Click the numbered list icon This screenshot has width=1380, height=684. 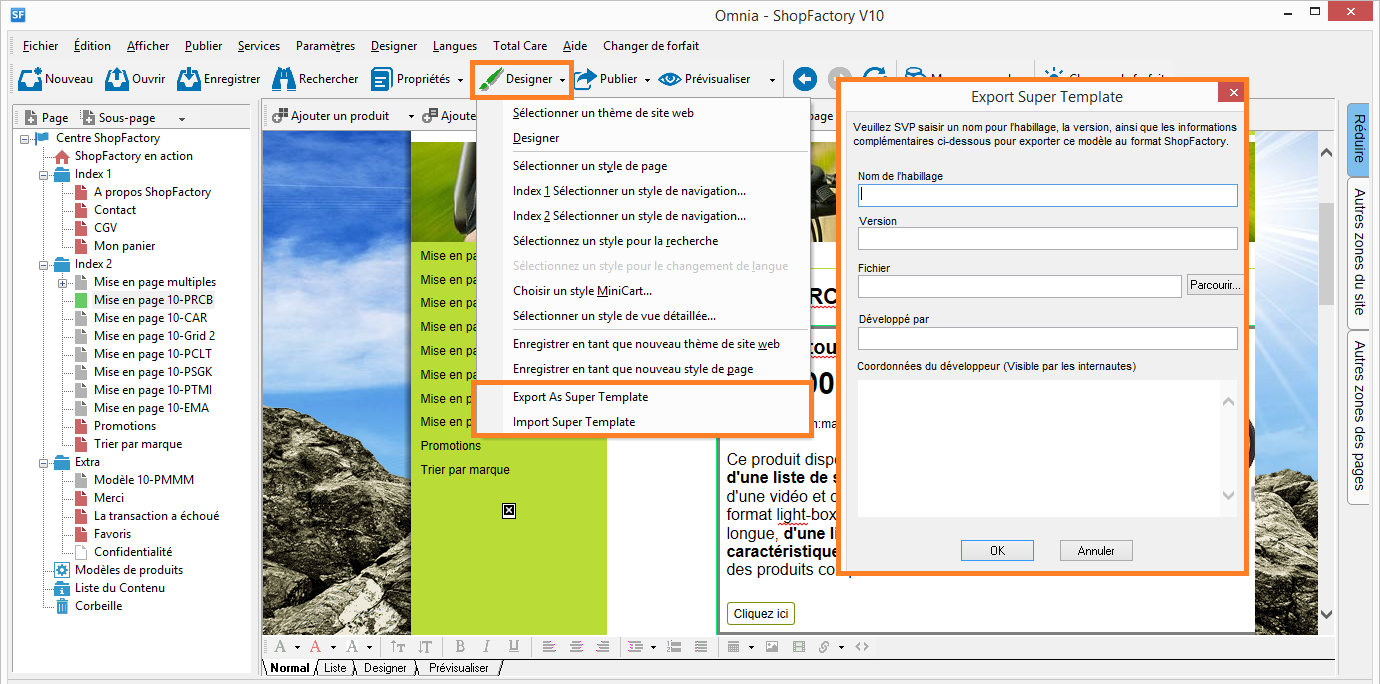[673, 647]
